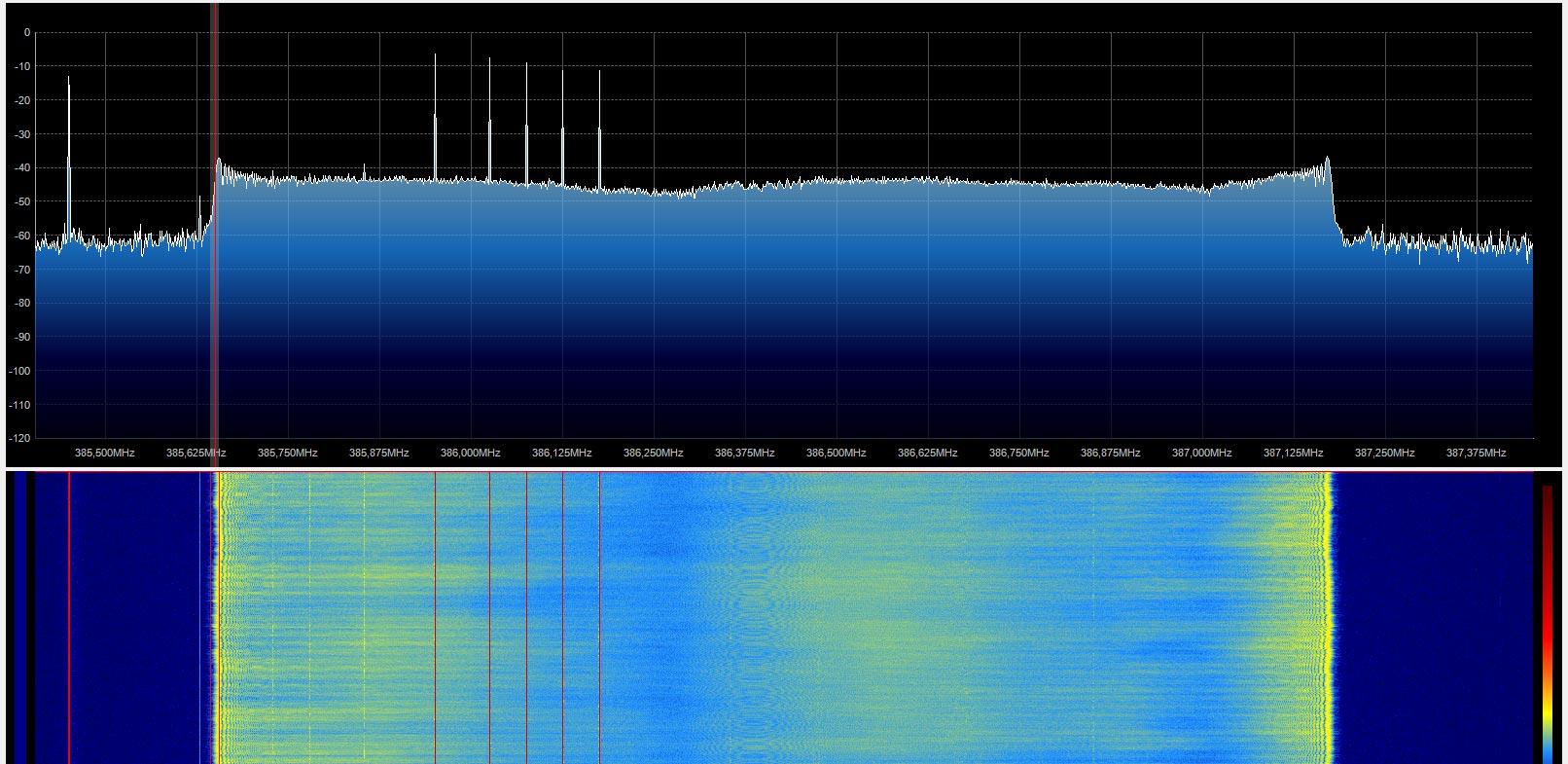Click the 0 dB level label
The image size is (1568, 764).
26,32
